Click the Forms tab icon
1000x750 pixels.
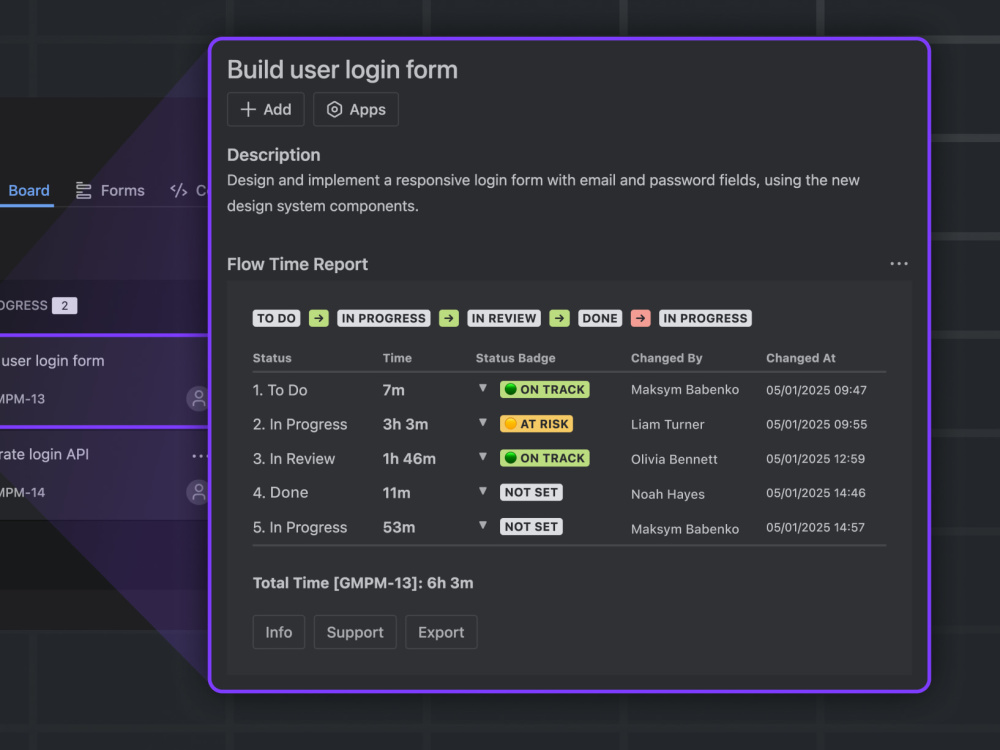coord(83,191)
